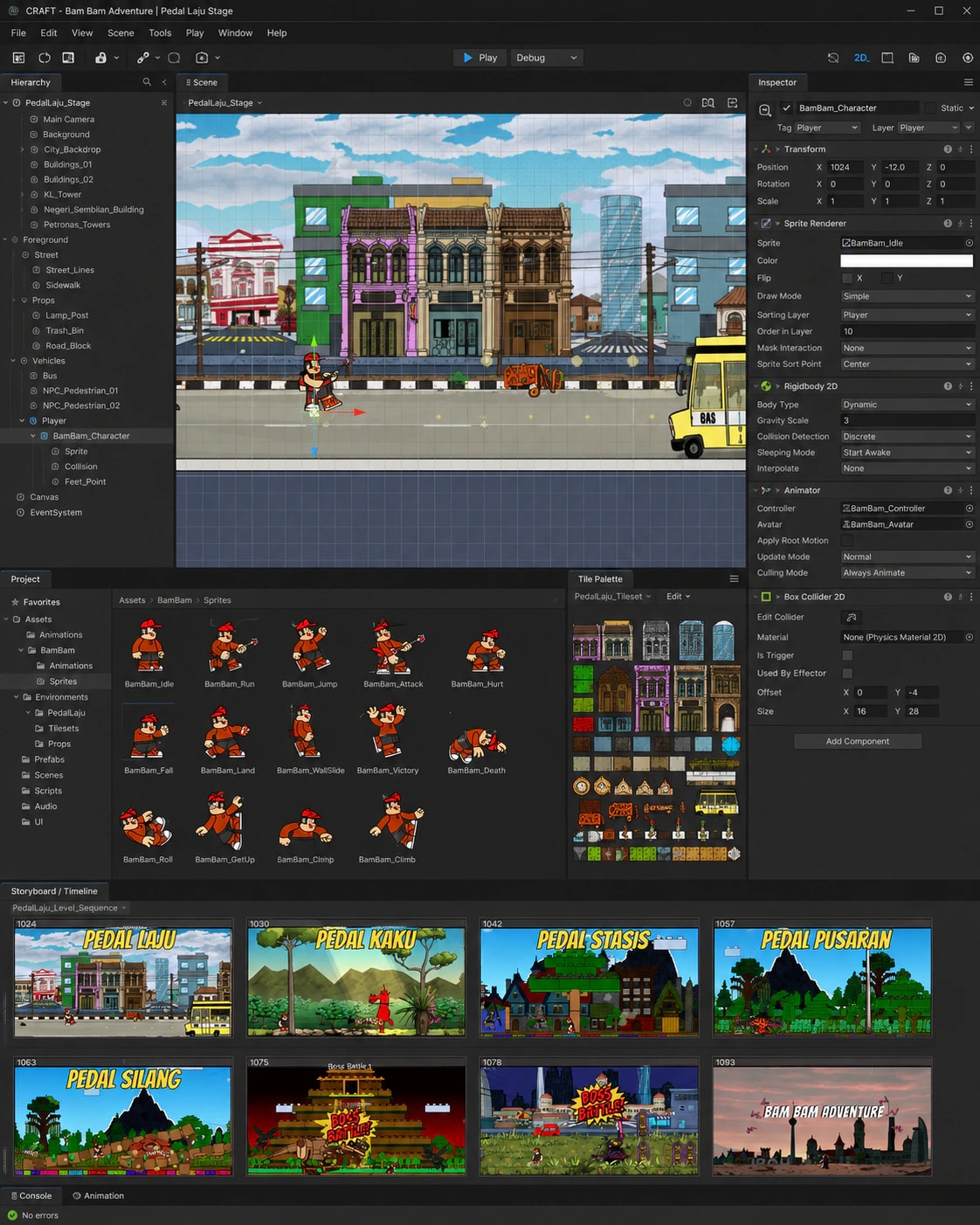
Task: Click the white Color swatch of Sprite Renderer
Action: [907, 260]
